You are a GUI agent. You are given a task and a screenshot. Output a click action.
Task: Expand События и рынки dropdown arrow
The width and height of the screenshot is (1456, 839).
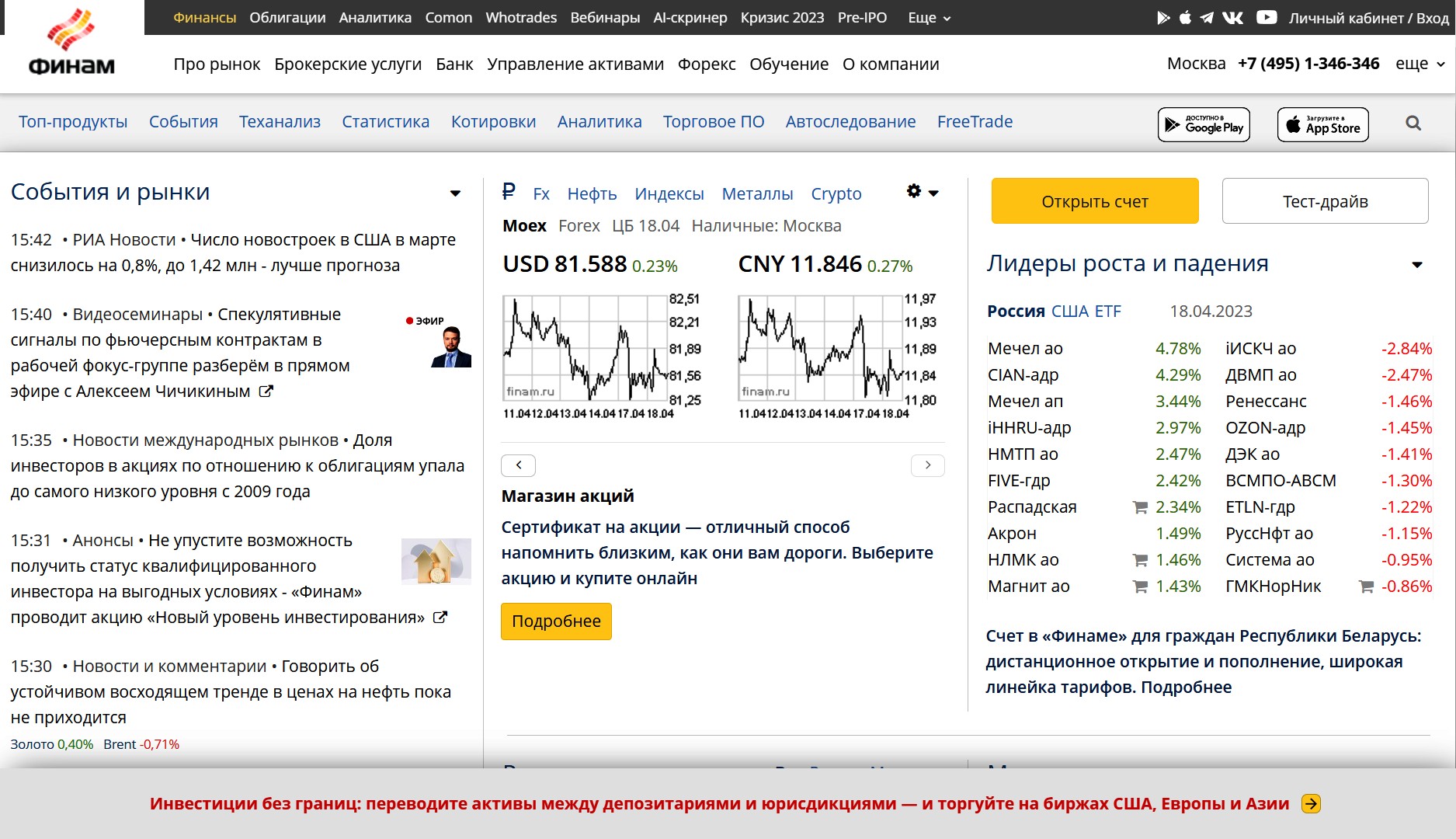click(455, 193)
